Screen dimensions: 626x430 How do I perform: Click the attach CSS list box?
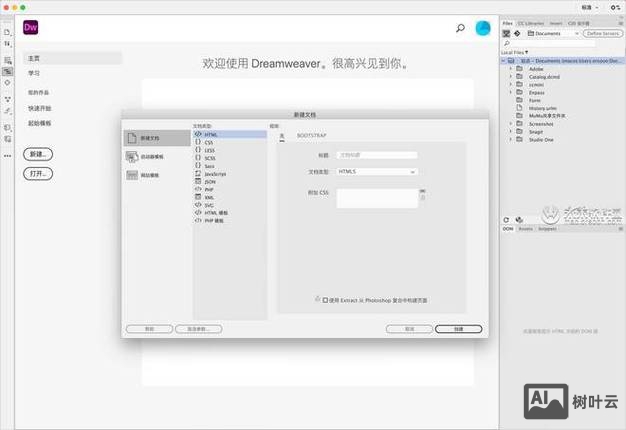click(x=377, y=198)
